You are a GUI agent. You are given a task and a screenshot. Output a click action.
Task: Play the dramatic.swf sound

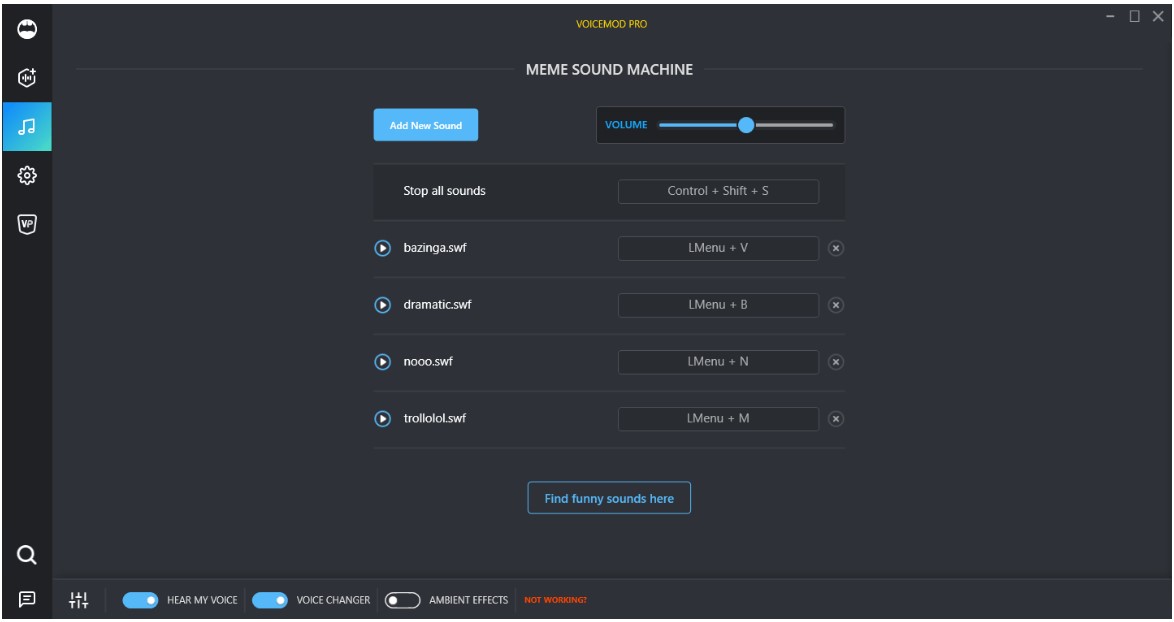point(383,305)
